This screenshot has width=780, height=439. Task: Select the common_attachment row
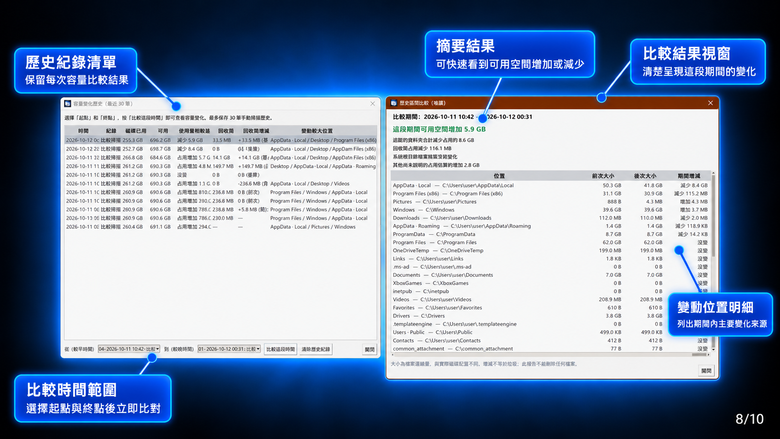[551, 349]
